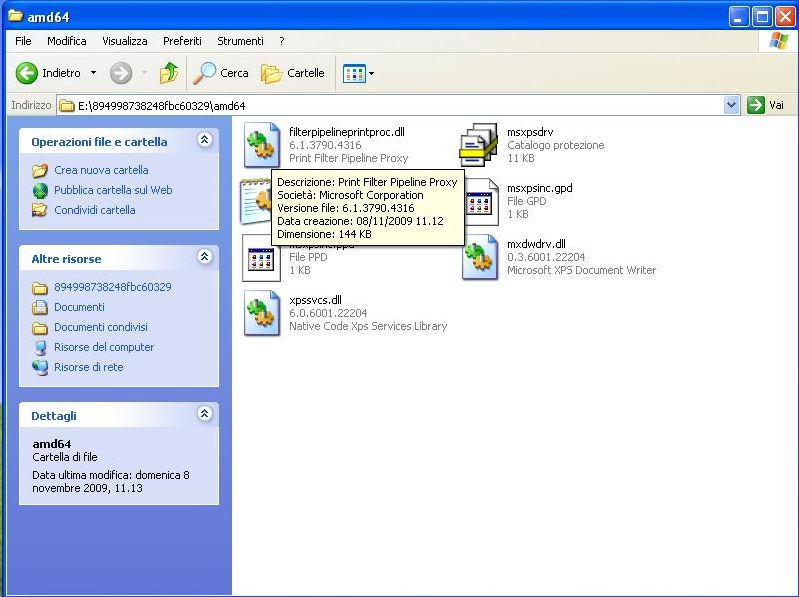Open the Visualizza menu
The width and height of the screenshot is (799, 597).
coord(125,41)
